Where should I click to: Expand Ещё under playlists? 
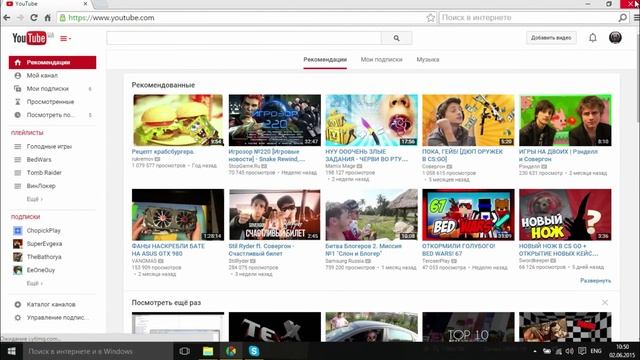(35, 199)
